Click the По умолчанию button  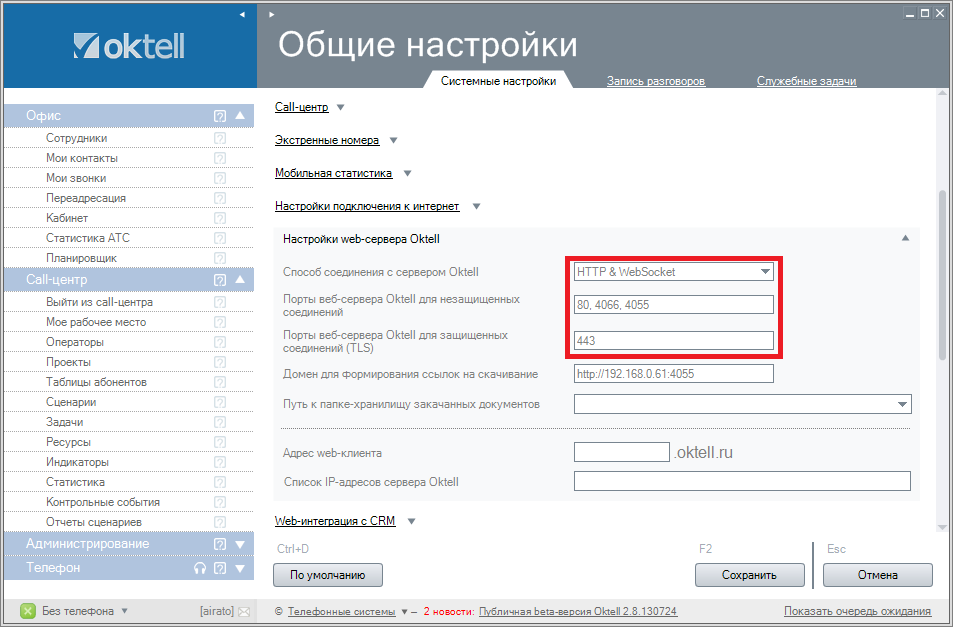(x=328, y=575)
